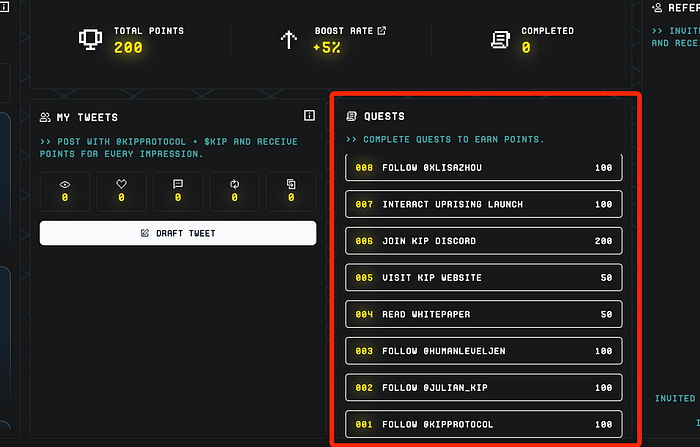Start quest 005 Visit KIP Website
The image size is (700, 447).
coord(484,277)
